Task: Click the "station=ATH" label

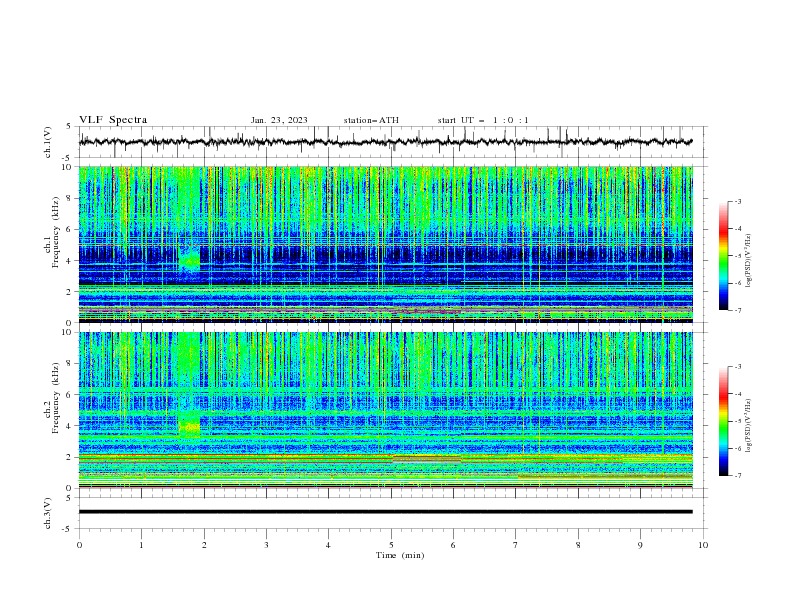Action: 371,120
